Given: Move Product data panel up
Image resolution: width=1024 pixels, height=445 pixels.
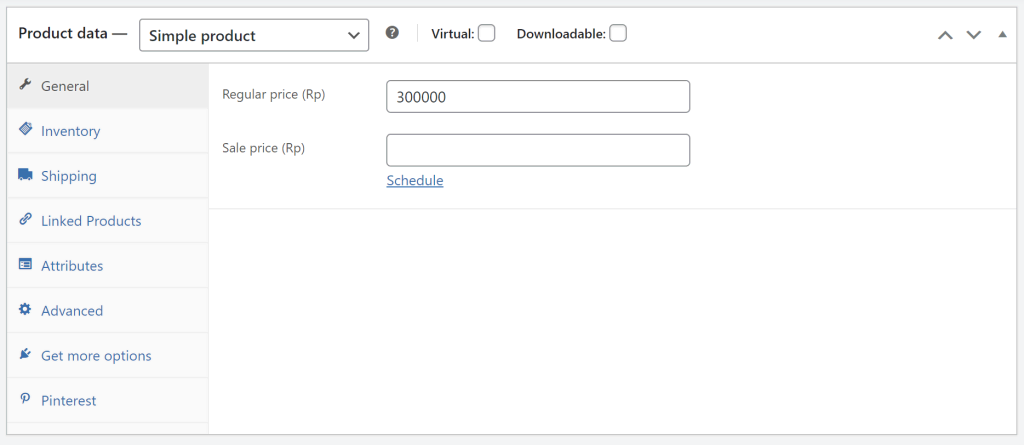Looking at the screenshot, I should point(945,35).
